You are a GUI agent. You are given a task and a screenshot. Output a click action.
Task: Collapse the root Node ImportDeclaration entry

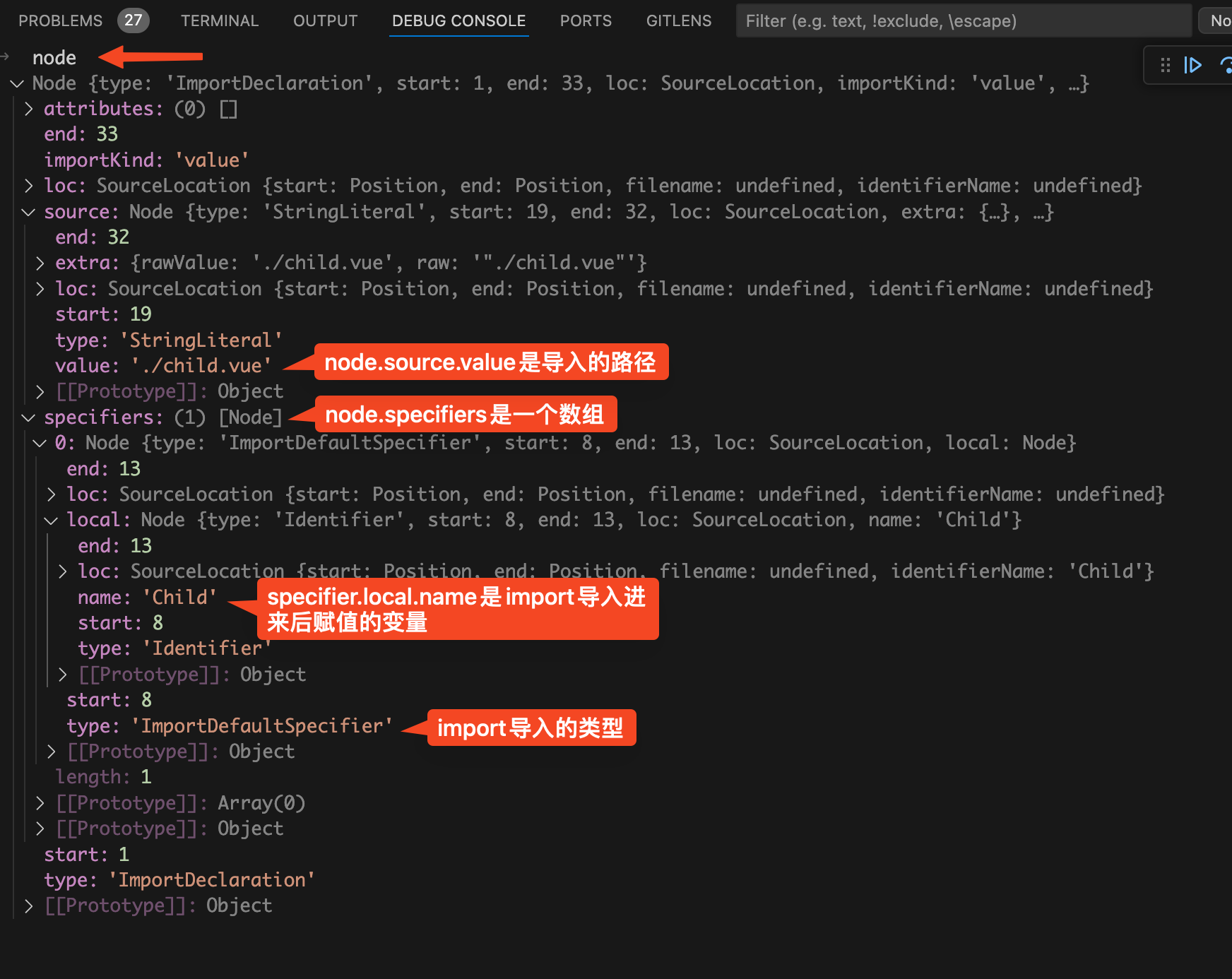point(17,83)
